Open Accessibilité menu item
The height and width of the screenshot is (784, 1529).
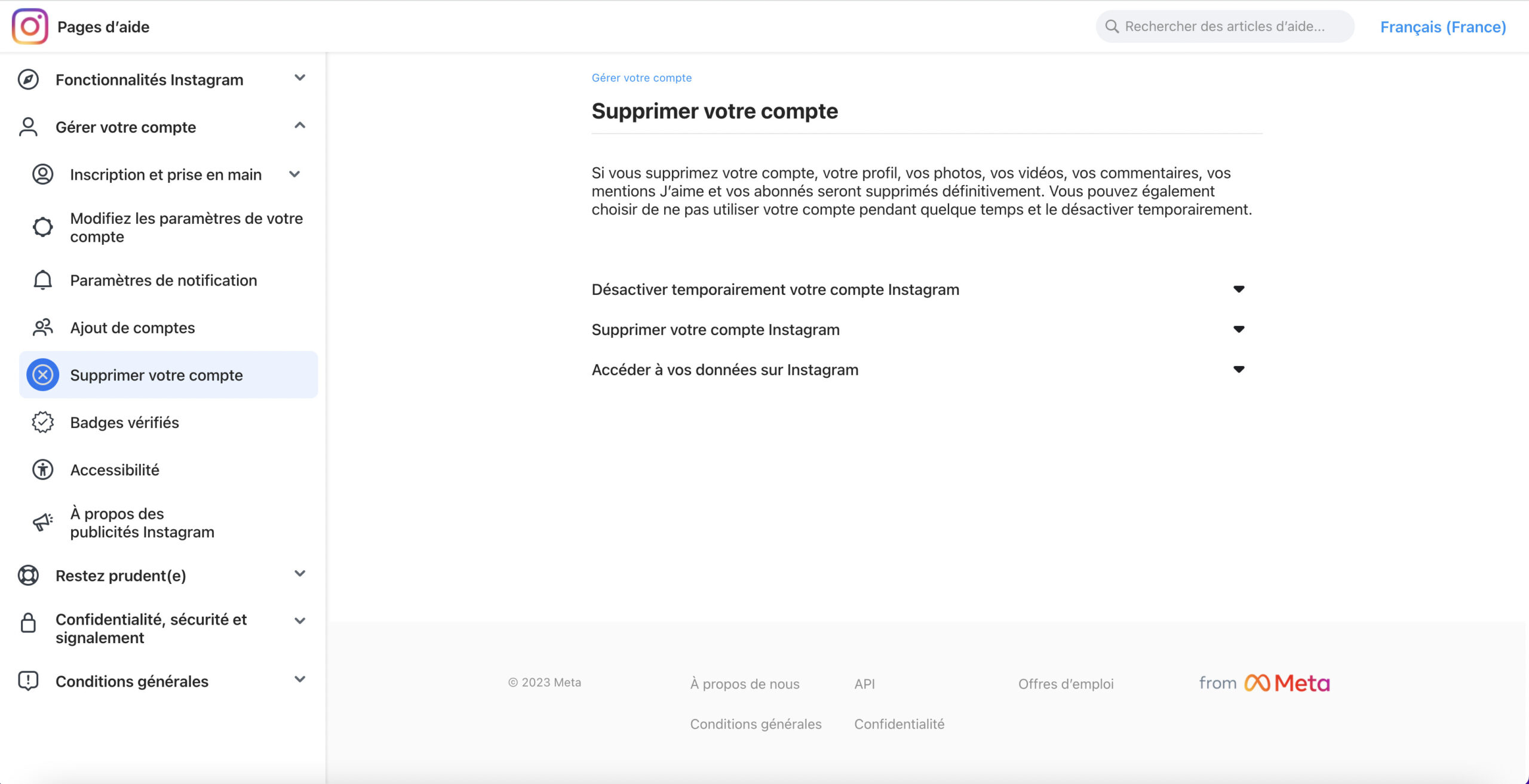(115, 469)
